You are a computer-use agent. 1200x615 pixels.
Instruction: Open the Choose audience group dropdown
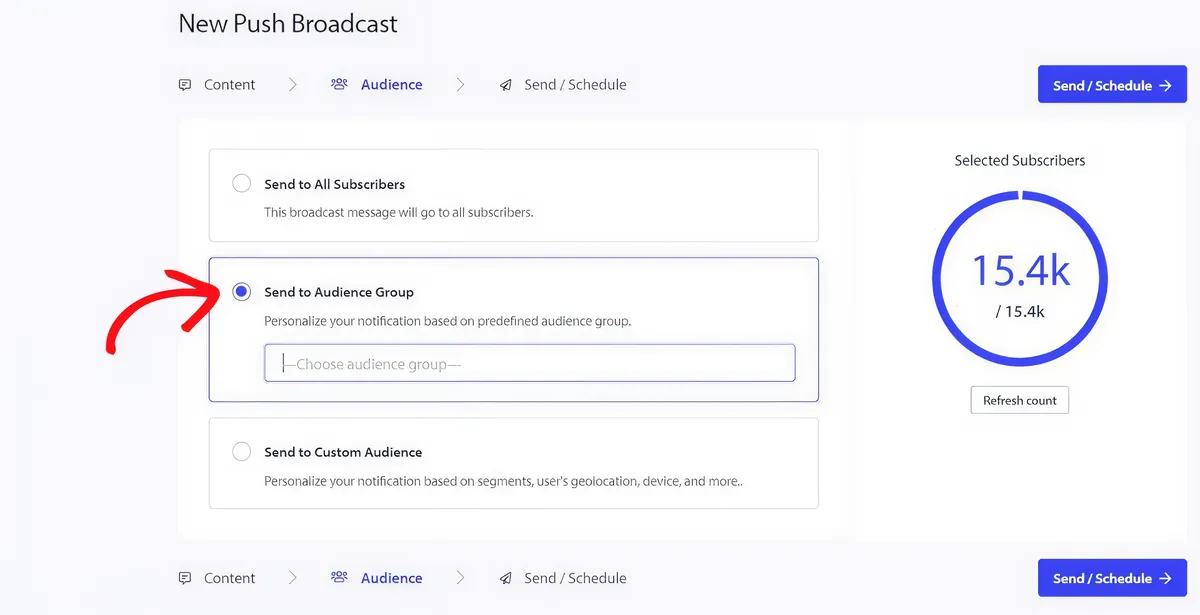click(529, 363)
